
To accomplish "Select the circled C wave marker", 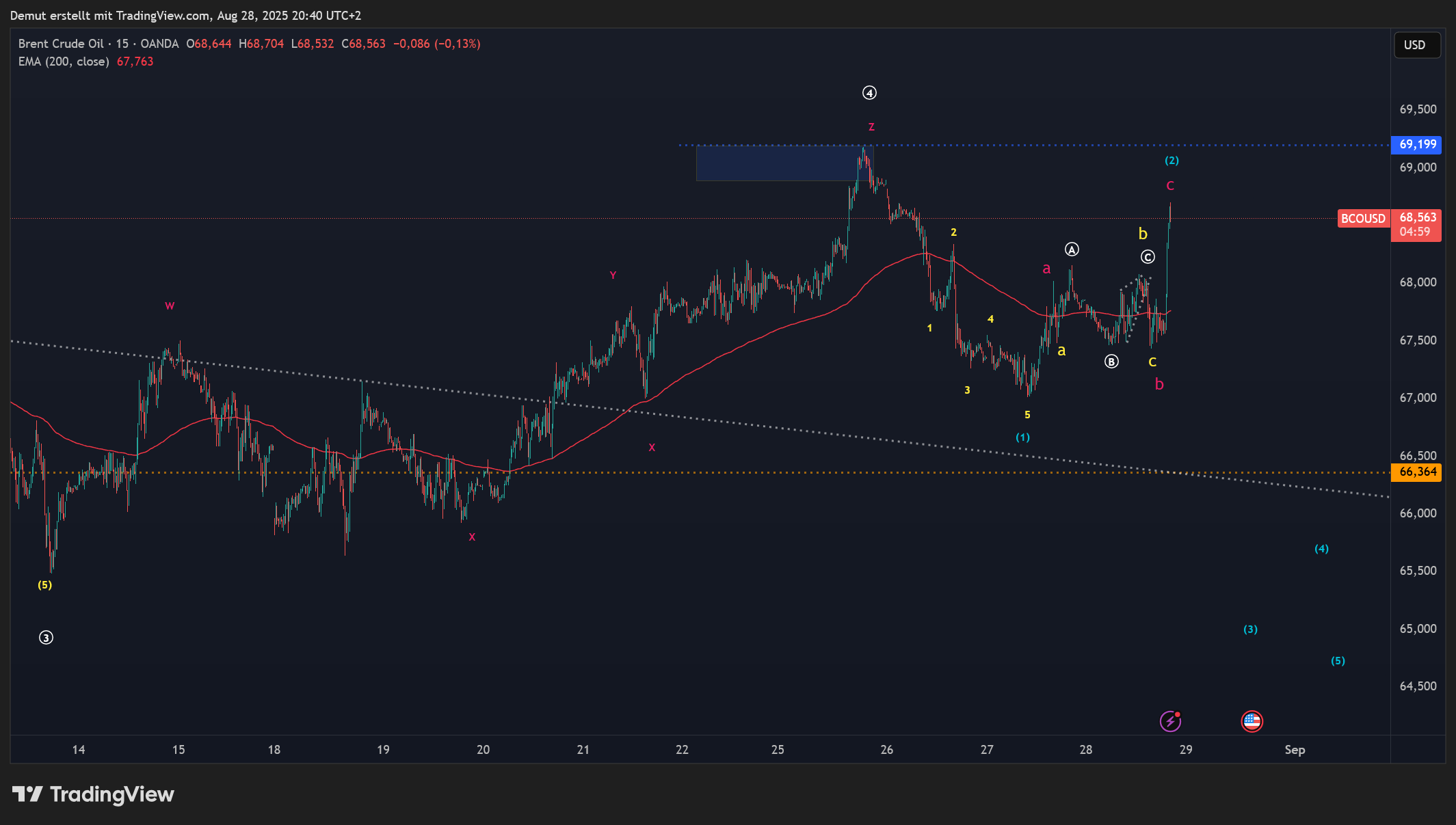I will (x=1148, y=257).
